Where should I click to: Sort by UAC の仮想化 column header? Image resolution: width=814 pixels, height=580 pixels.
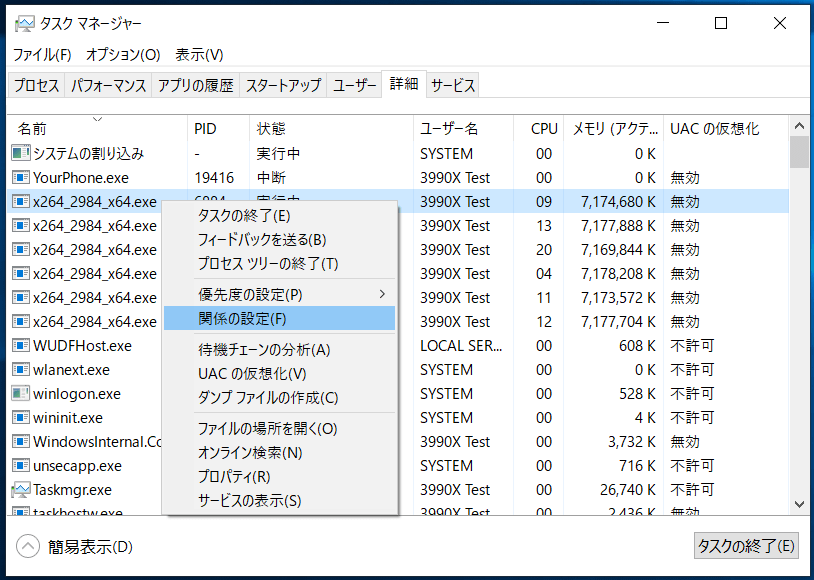726,128
